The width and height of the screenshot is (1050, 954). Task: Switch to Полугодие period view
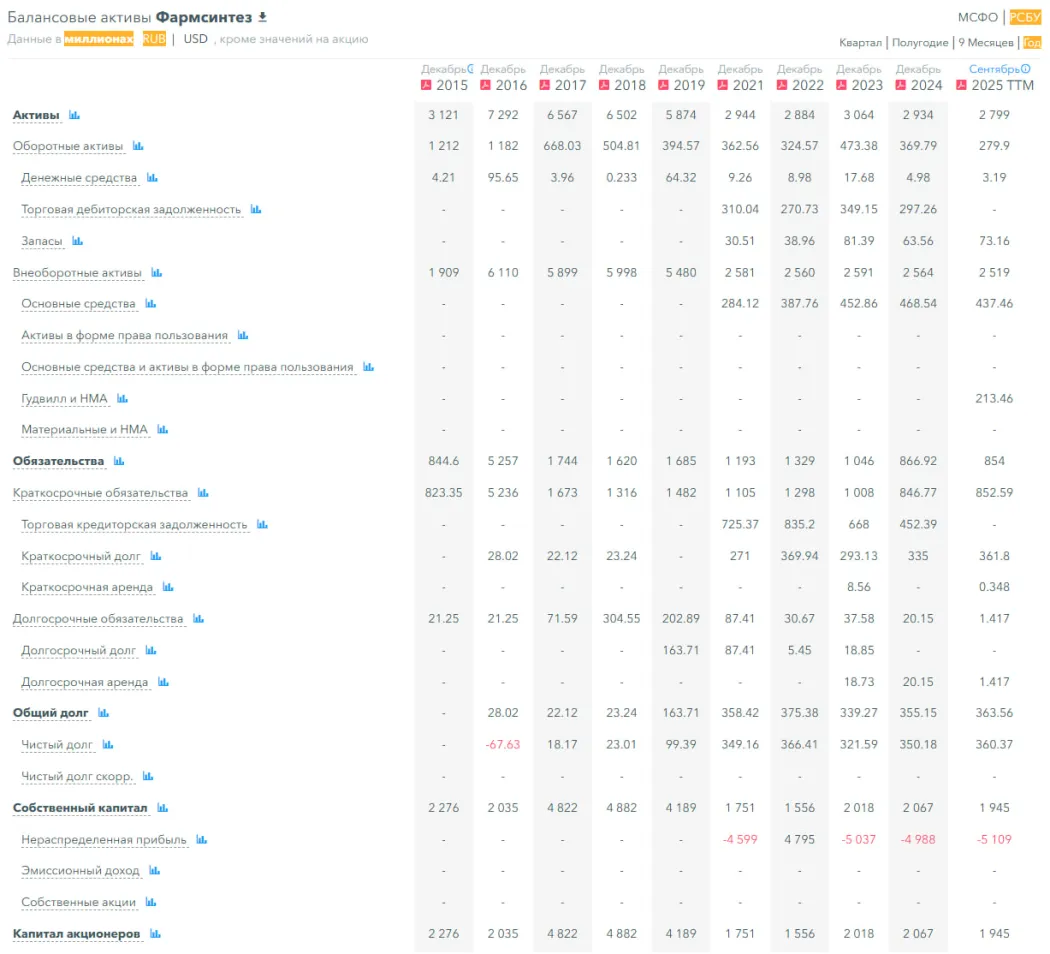(920, 43)
